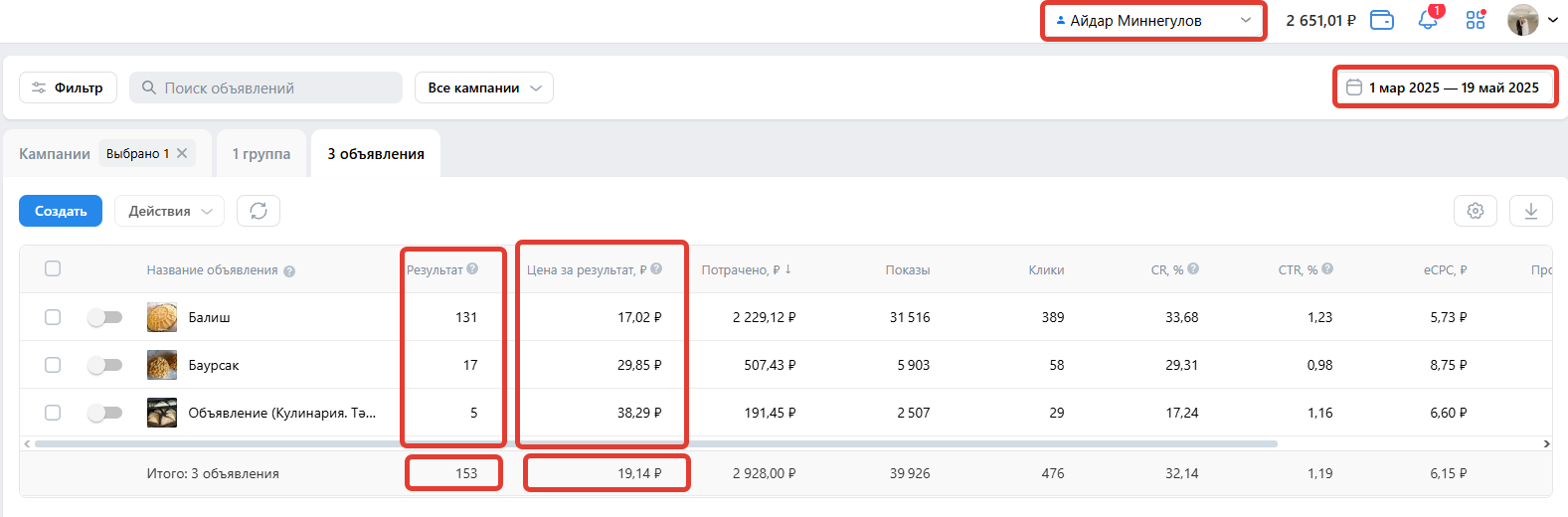
Task: Click help icon next to Цена за результат
Action: pos(656,268)
